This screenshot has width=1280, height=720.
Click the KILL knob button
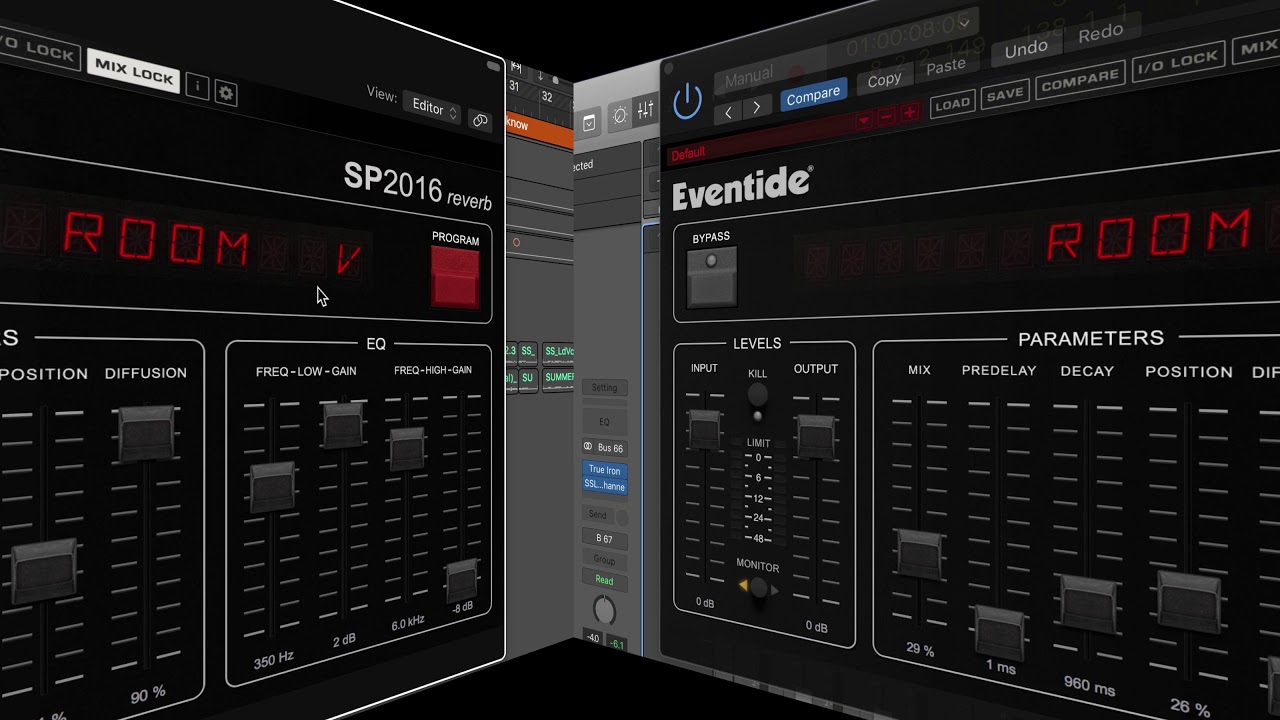(758, 394)
